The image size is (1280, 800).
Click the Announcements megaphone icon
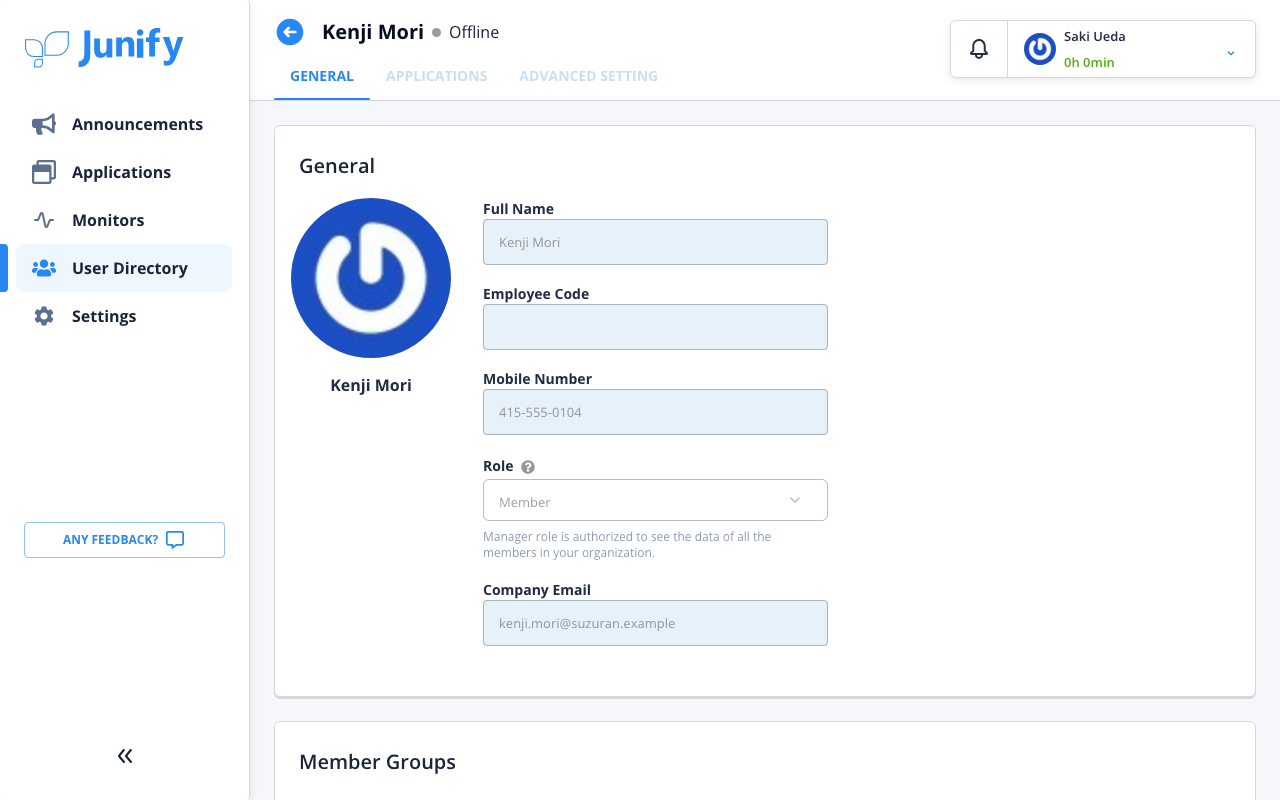click(x=44, y=124)
